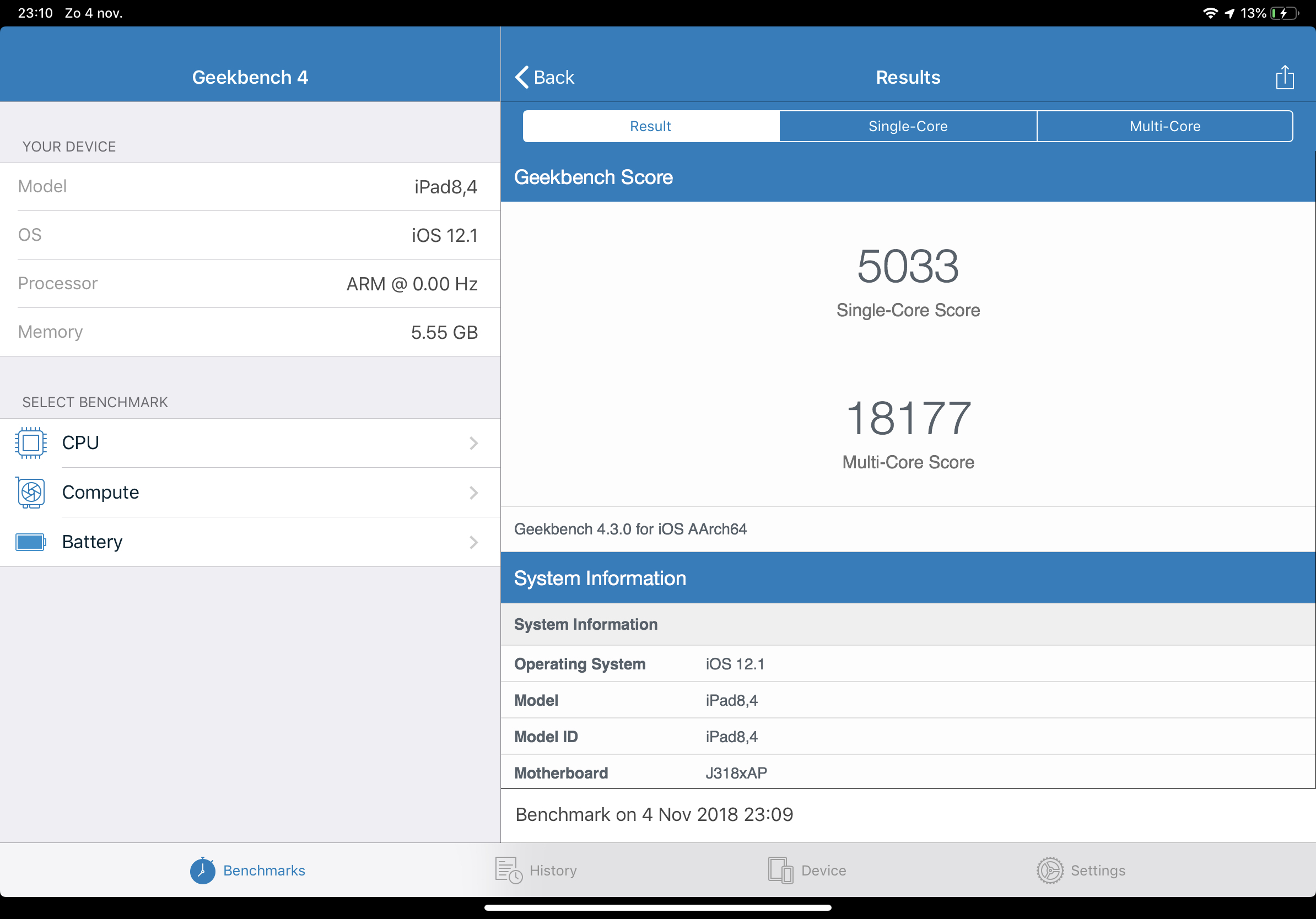Tap the Memory 5.55 GB row
This screenshot has height=919, width=1316.
tap(249, 332)
